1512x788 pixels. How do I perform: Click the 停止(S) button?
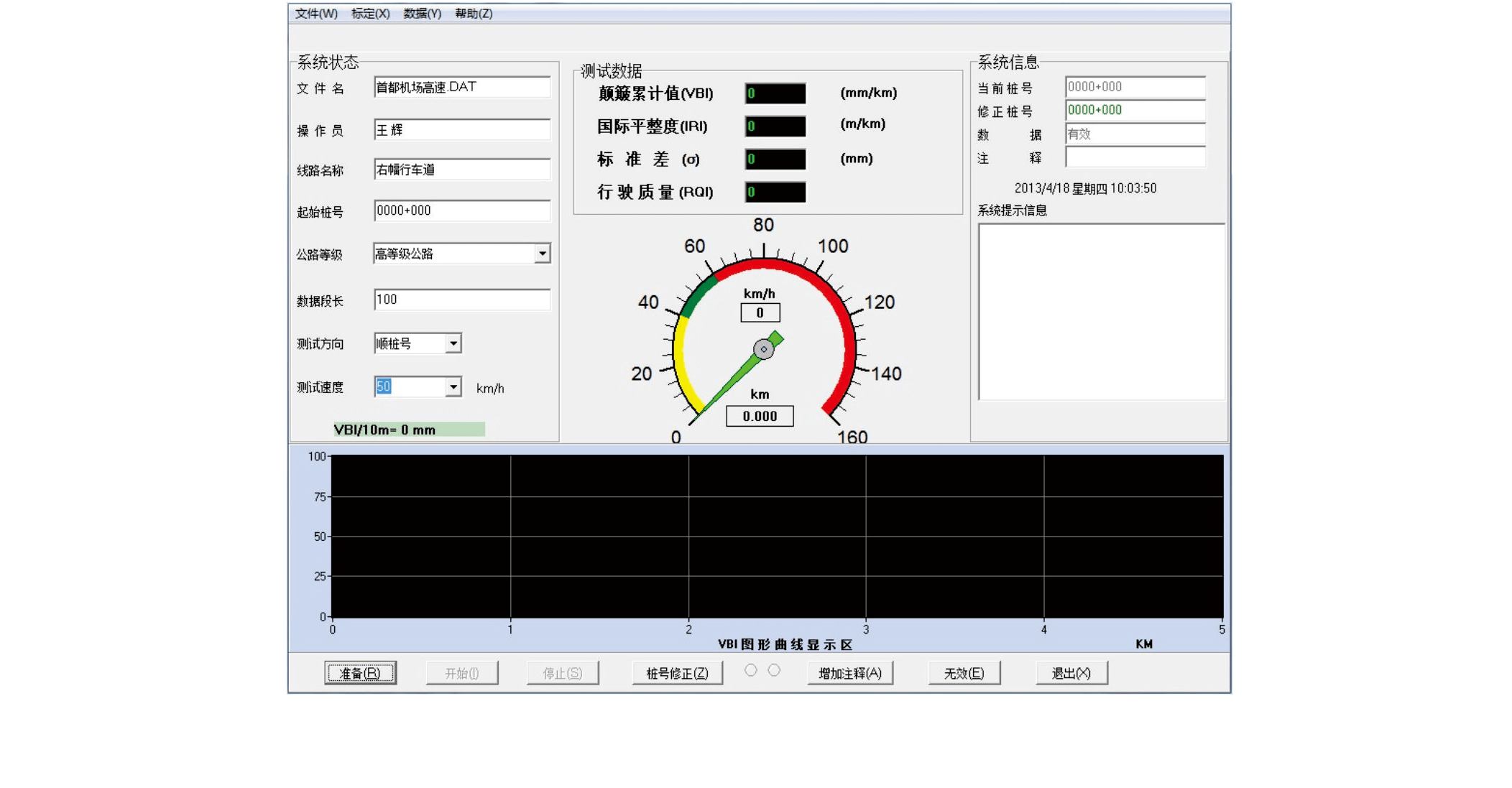(562, 673)
